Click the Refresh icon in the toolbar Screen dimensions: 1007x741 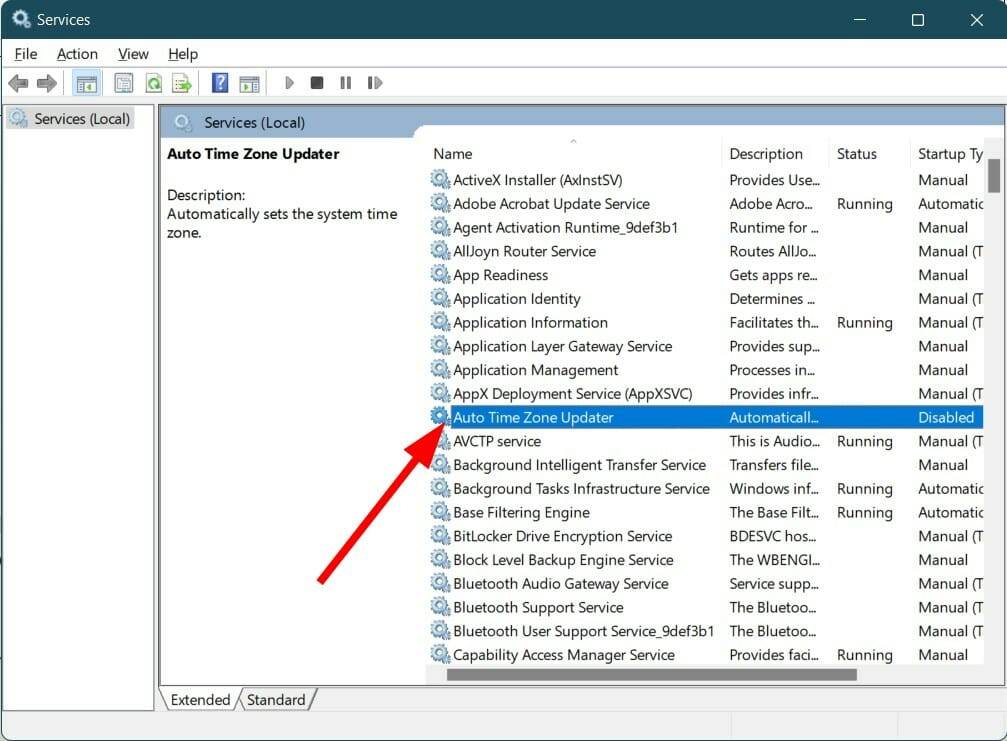pos(154,83)
